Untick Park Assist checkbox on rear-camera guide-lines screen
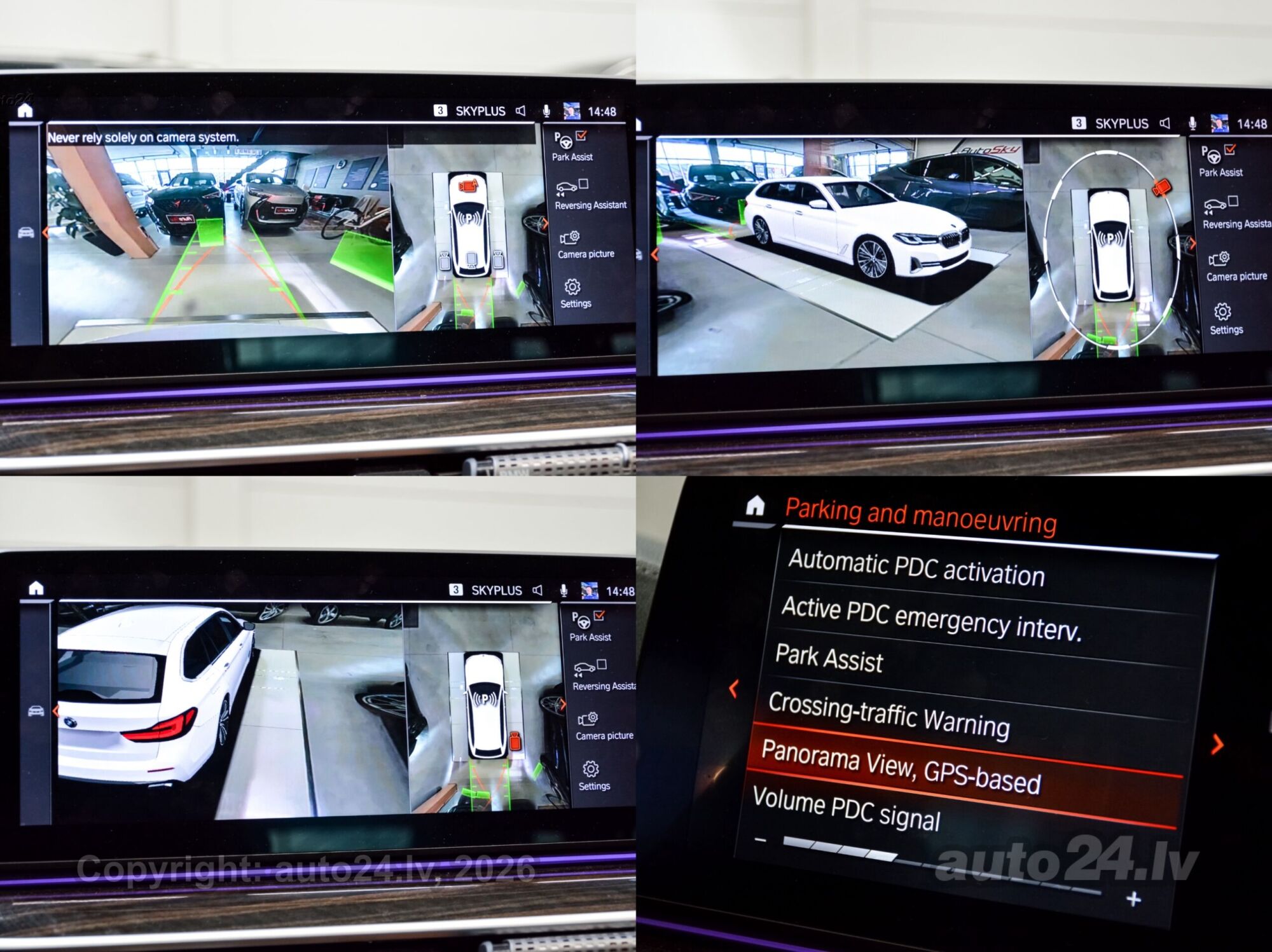The height and width of the screenshot is (952, 1272). tap(581, 135)
